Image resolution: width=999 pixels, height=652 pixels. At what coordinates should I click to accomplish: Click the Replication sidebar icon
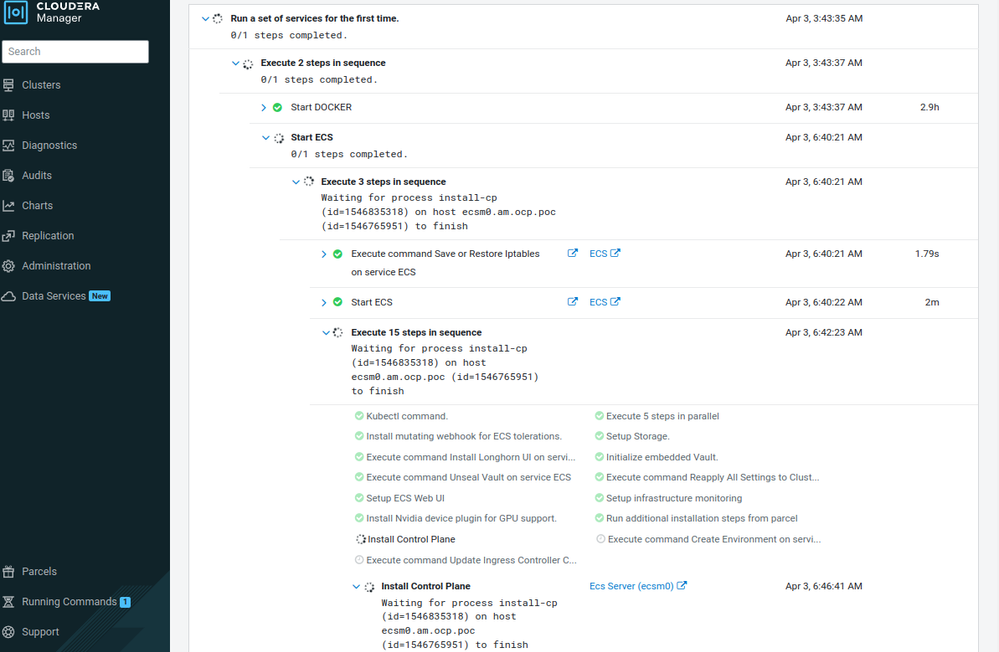point(8,236)
